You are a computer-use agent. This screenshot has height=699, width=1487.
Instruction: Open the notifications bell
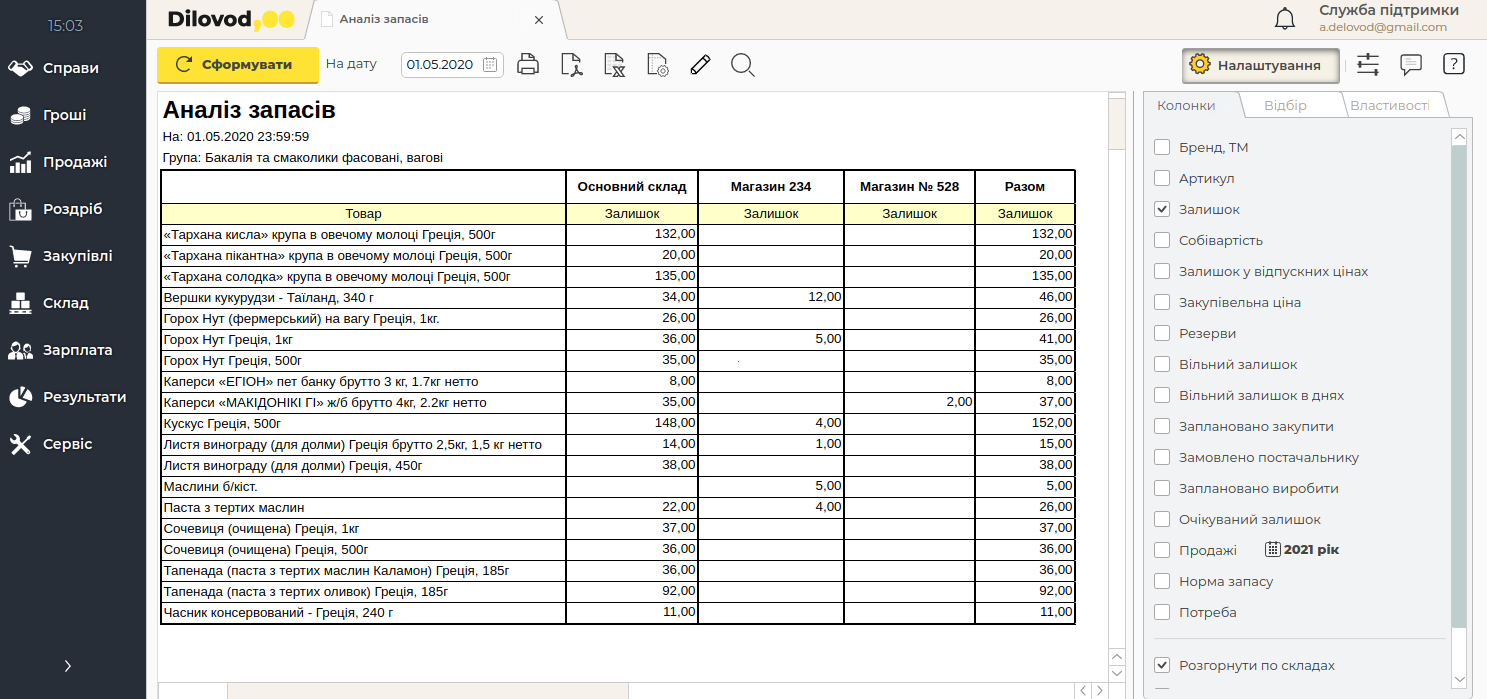pyautogui.click(x=1285, y=19)
